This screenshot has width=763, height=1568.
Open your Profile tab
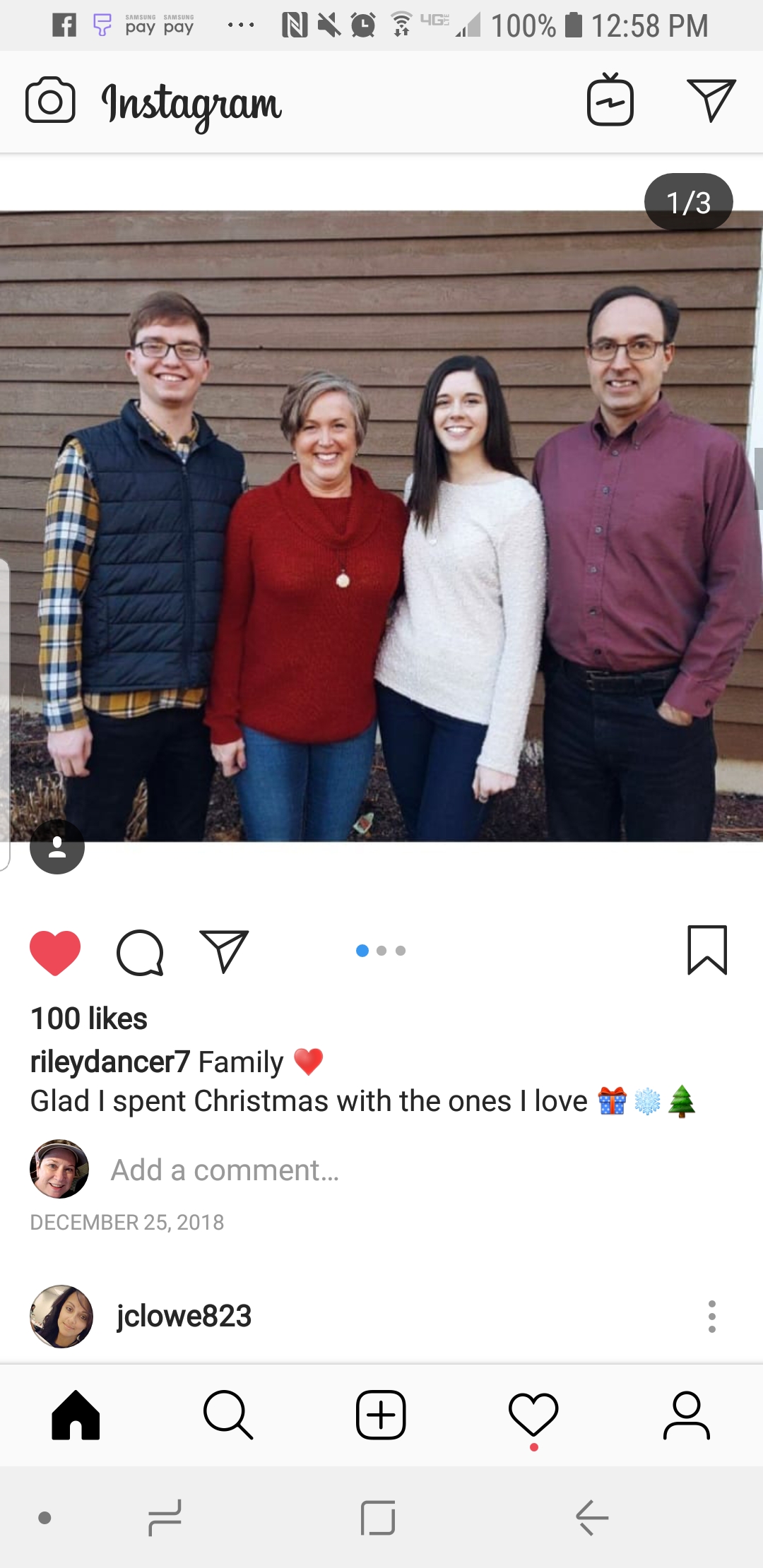coord(686,1415)
